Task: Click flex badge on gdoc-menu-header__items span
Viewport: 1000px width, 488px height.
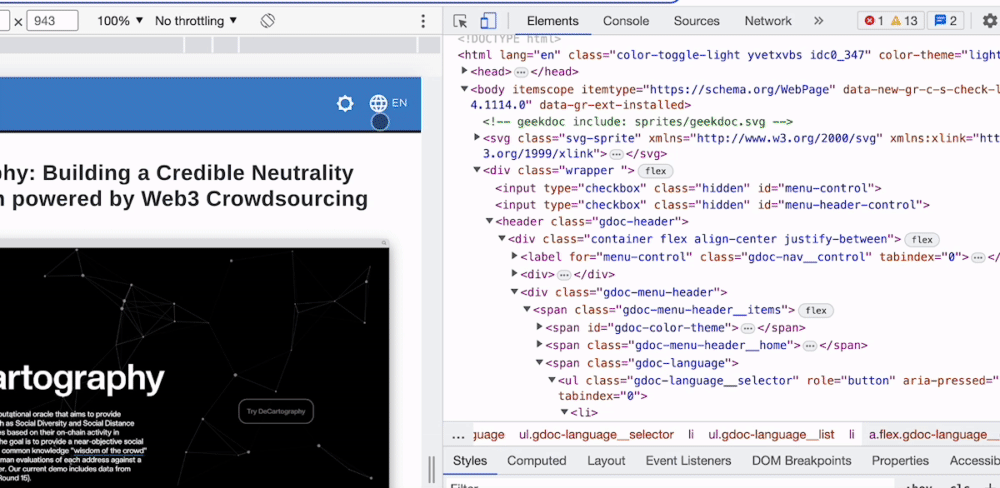Action: click(x=816, y=311)
